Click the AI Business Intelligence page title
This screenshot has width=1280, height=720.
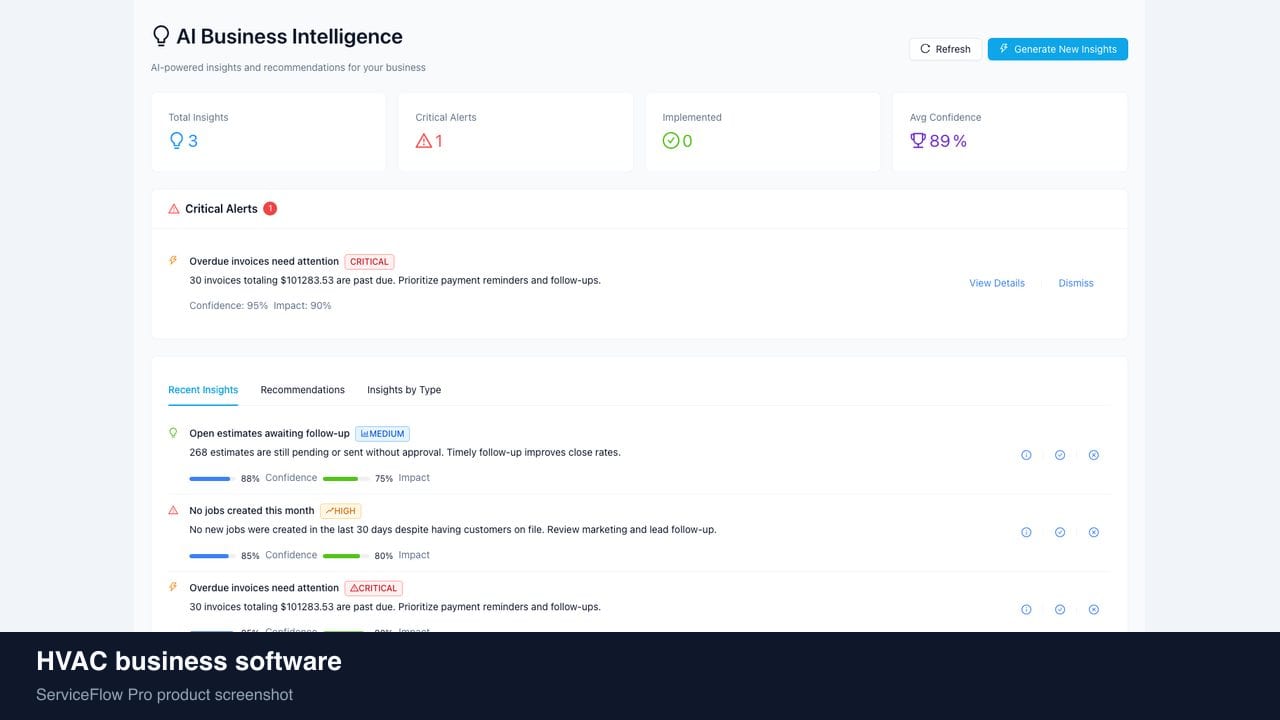[x=289, y=37]
